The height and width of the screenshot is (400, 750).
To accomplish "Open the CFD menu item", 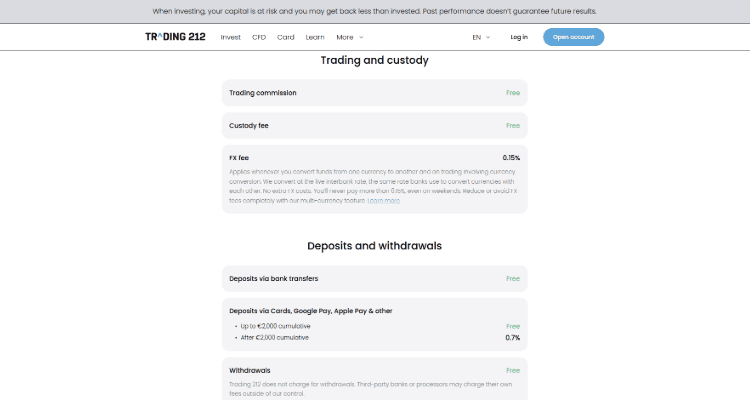I will coord(259,37).
